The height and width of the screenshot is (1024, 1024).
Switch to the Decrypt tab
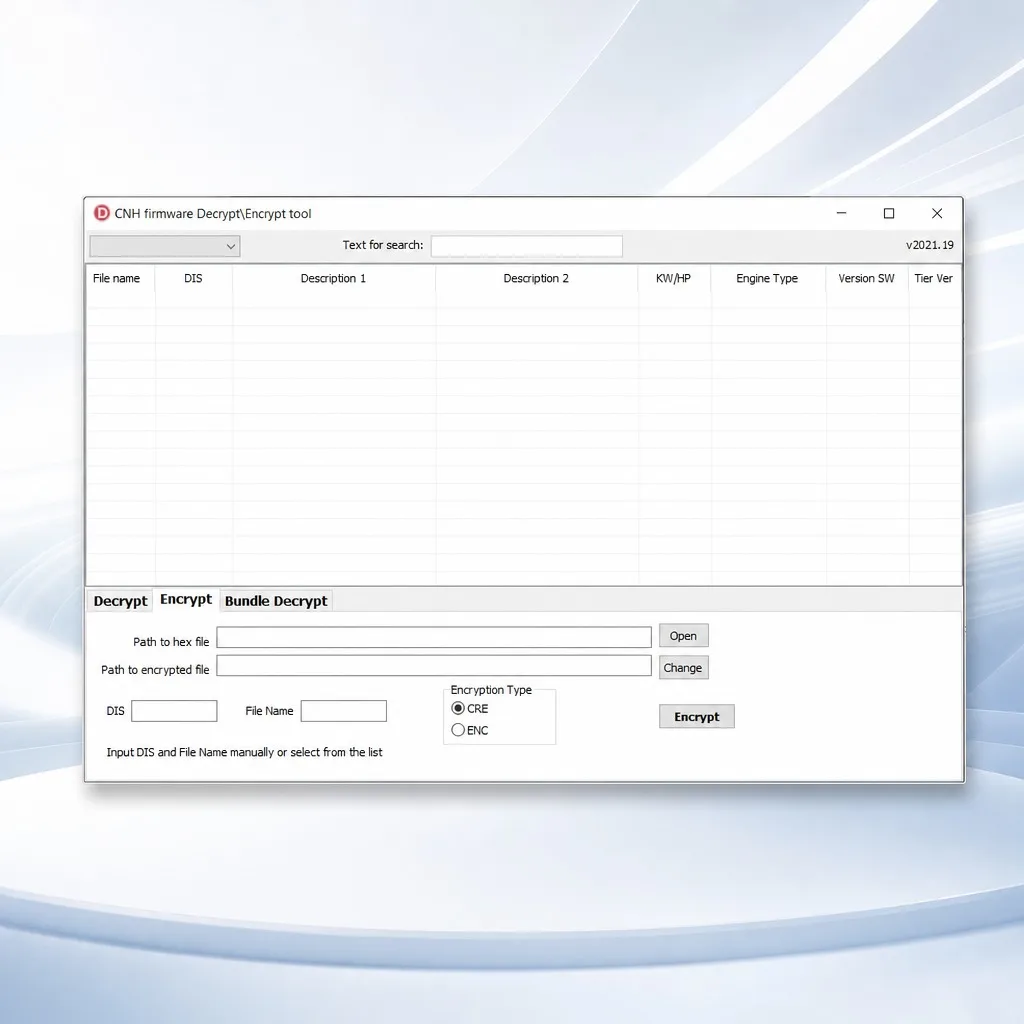click(120, 601)
